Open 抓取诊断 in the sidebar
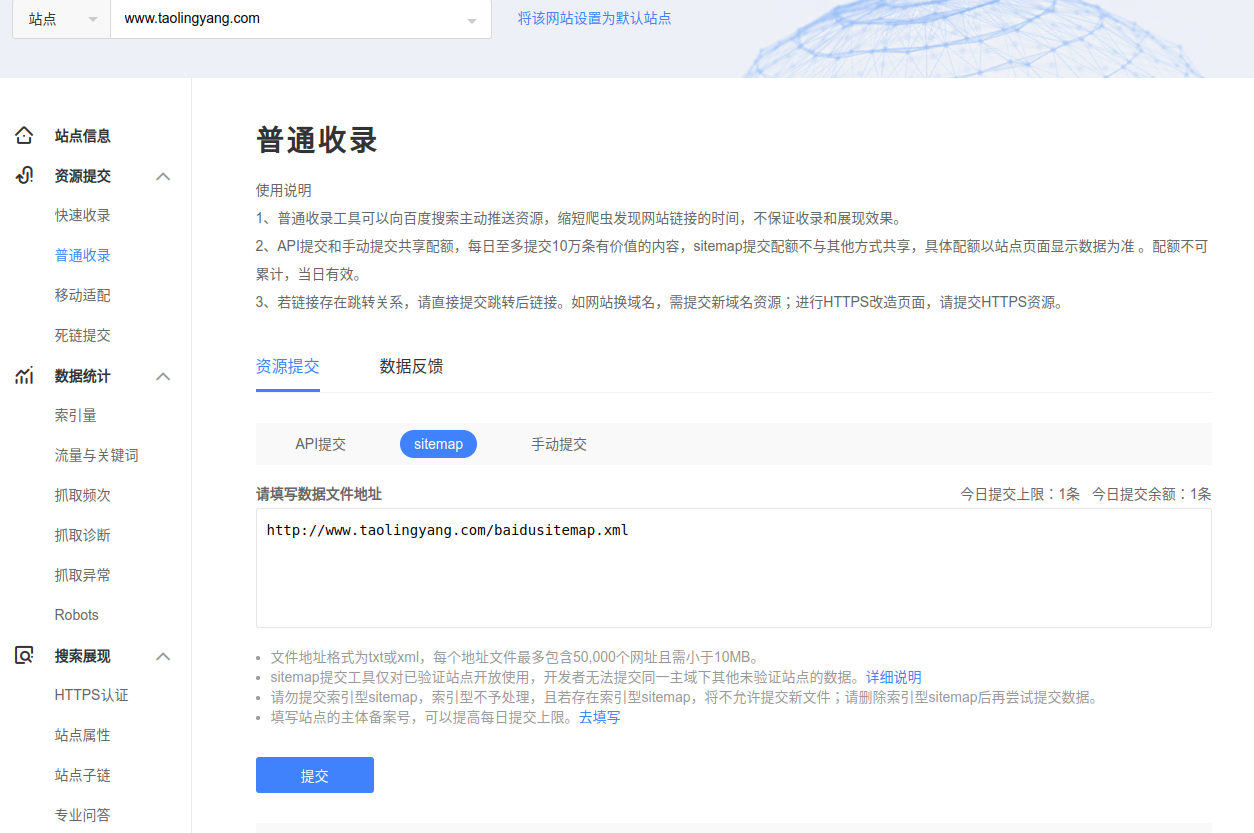Viewport: 1254px width, 833px height. coord(83,536)
